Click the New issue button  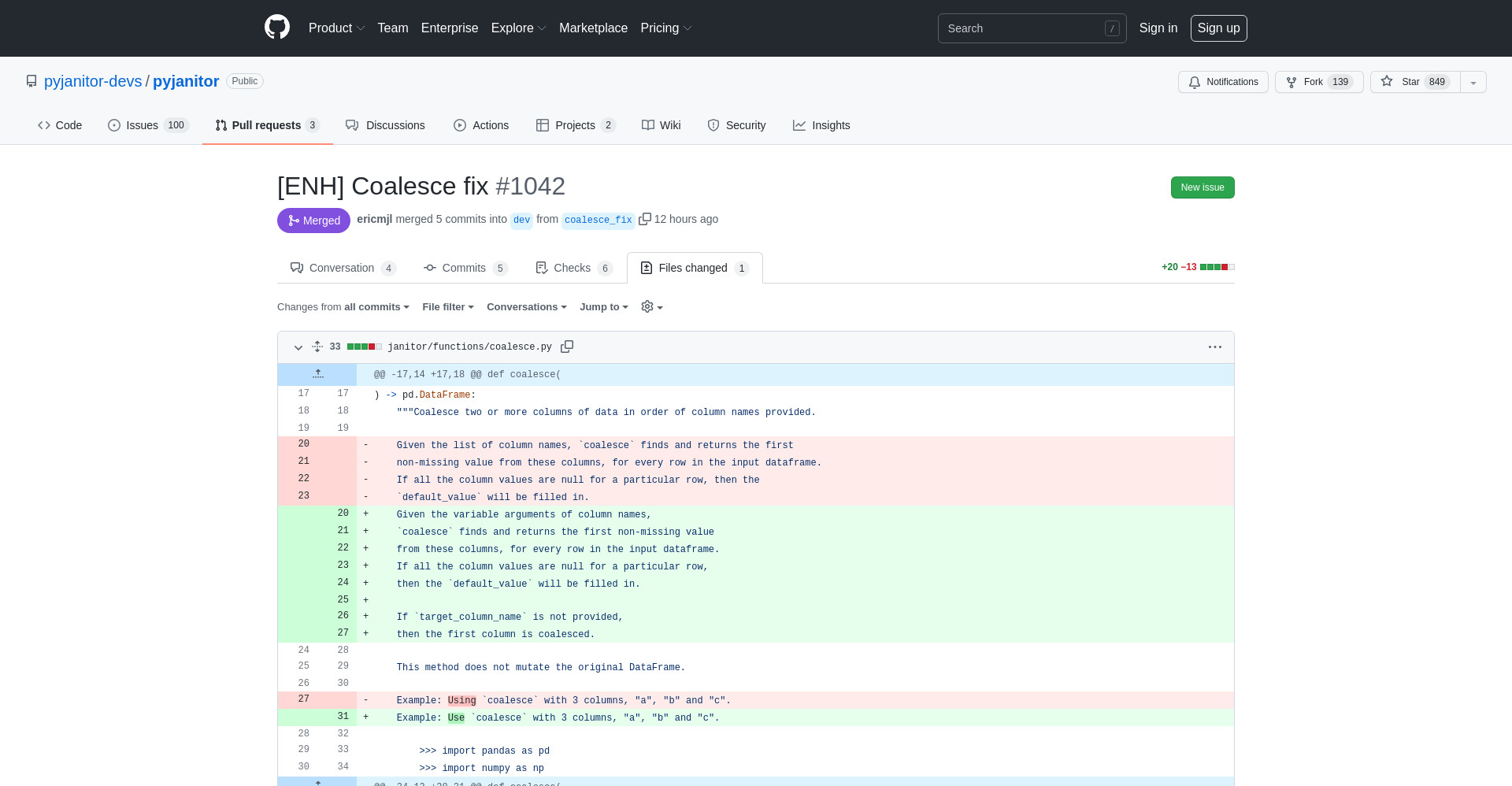pos(1203,187)
